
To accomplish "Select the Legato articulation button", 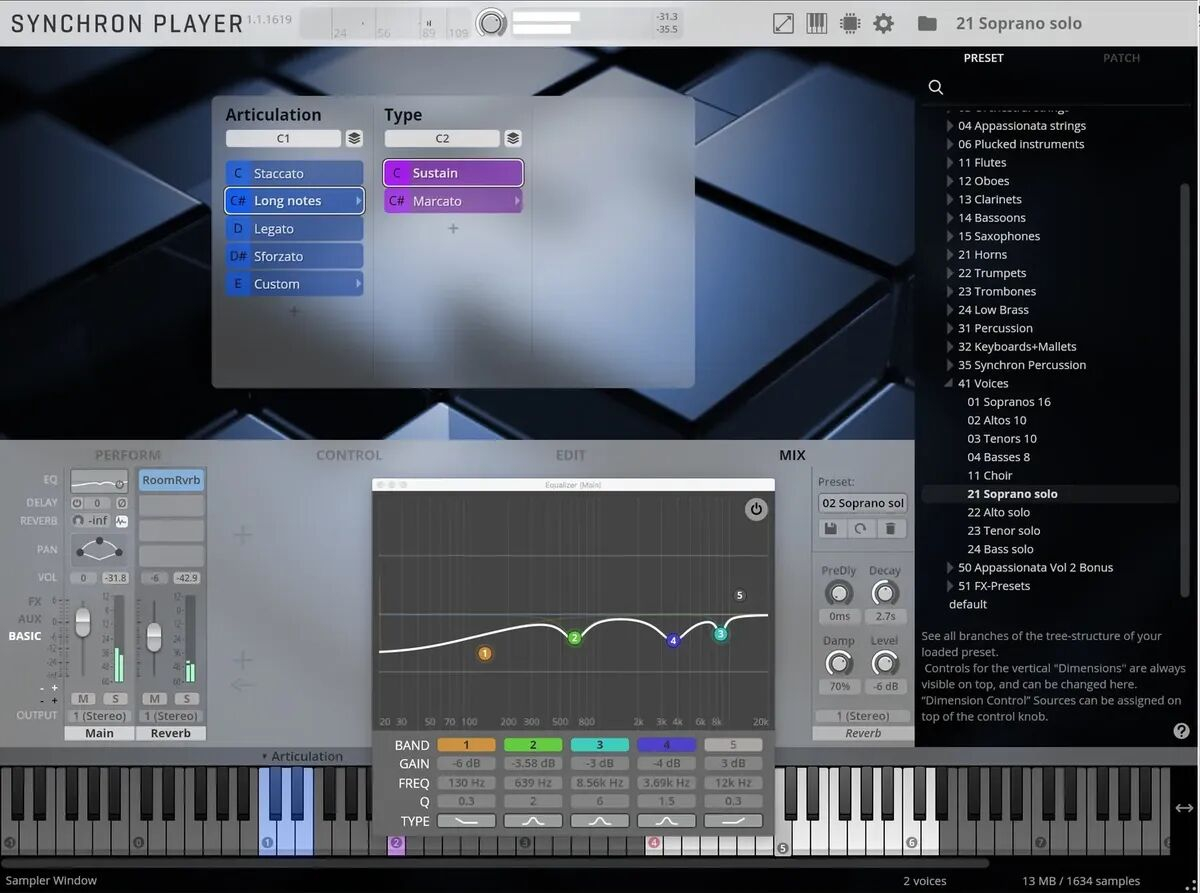I will [294, 229].
